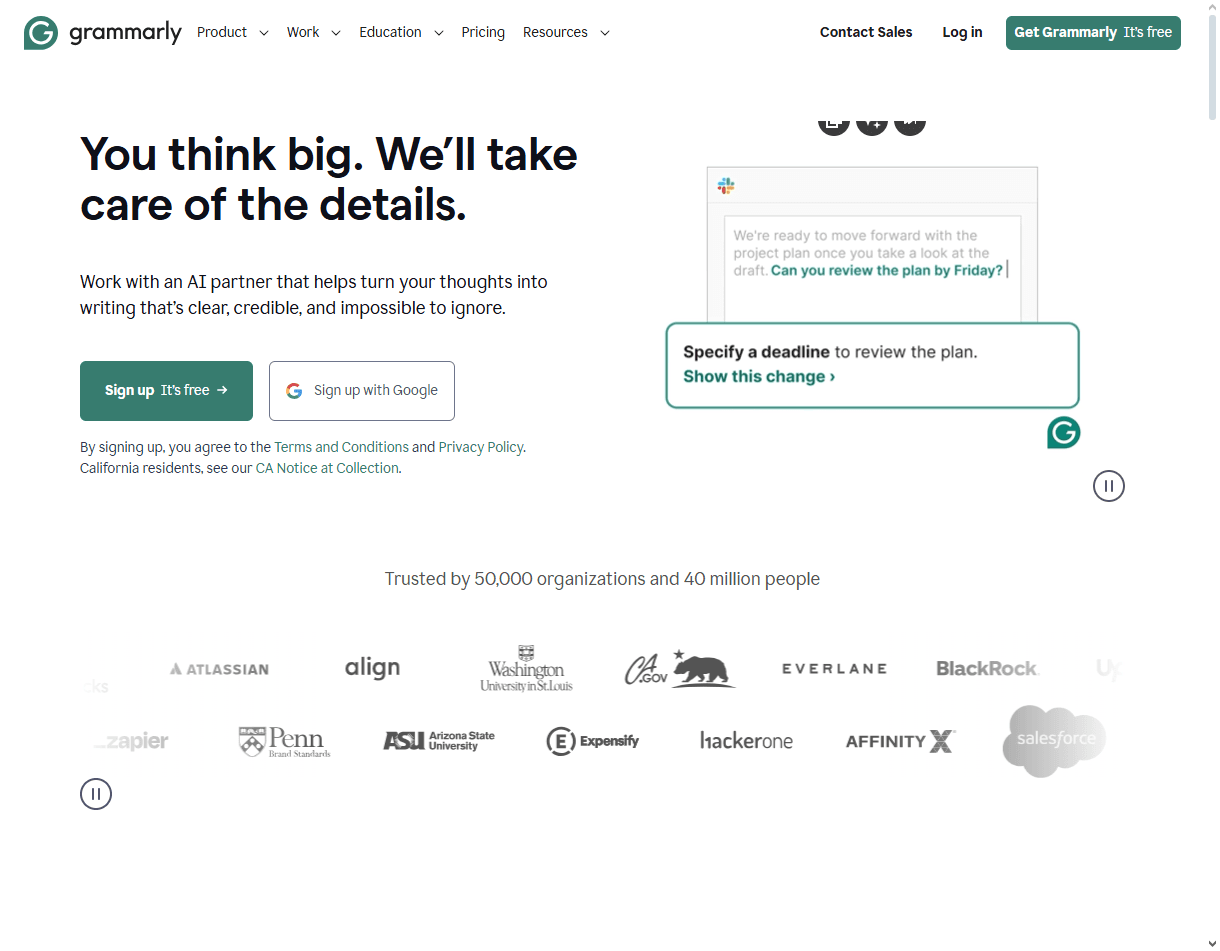This screenshot has width=1220, height=951.
Task: Click the California bear CA.gov logo
Action: [x=680, y=668]
